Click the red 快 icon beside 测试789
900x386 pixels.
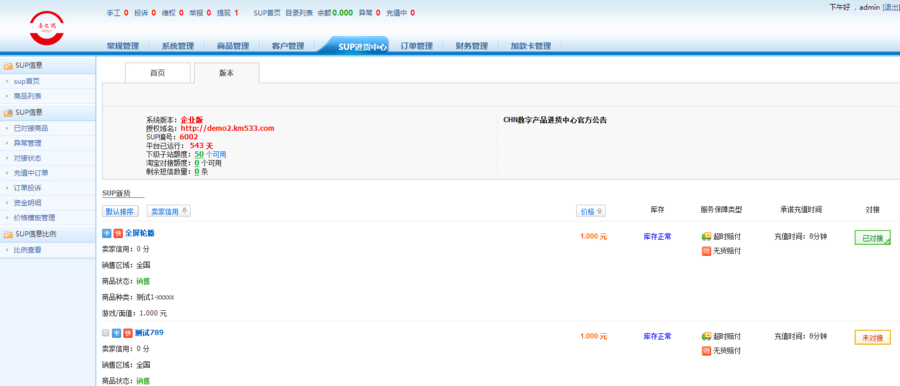coord(127,333)
